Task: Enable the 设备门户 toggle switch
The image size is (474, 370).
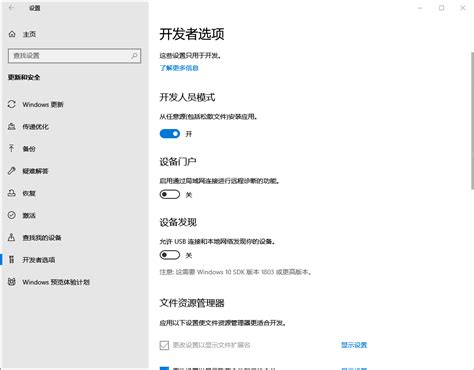Action: pyautogui.click(x=170, y=194)
